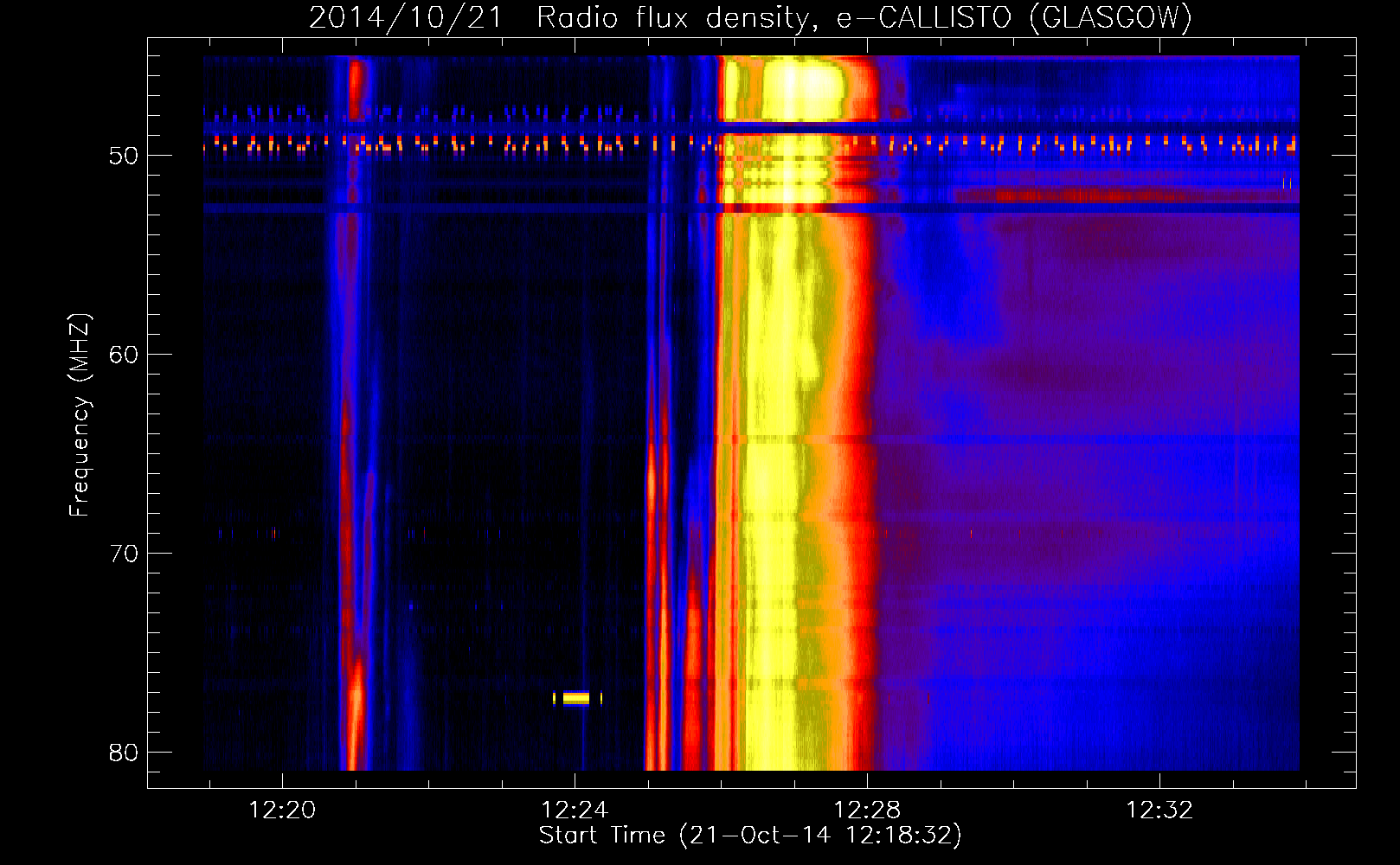The image size is (1400, 865).
Task: Click the "Frequency (MHZ)" y-axis label
Action: click(80, 415)
